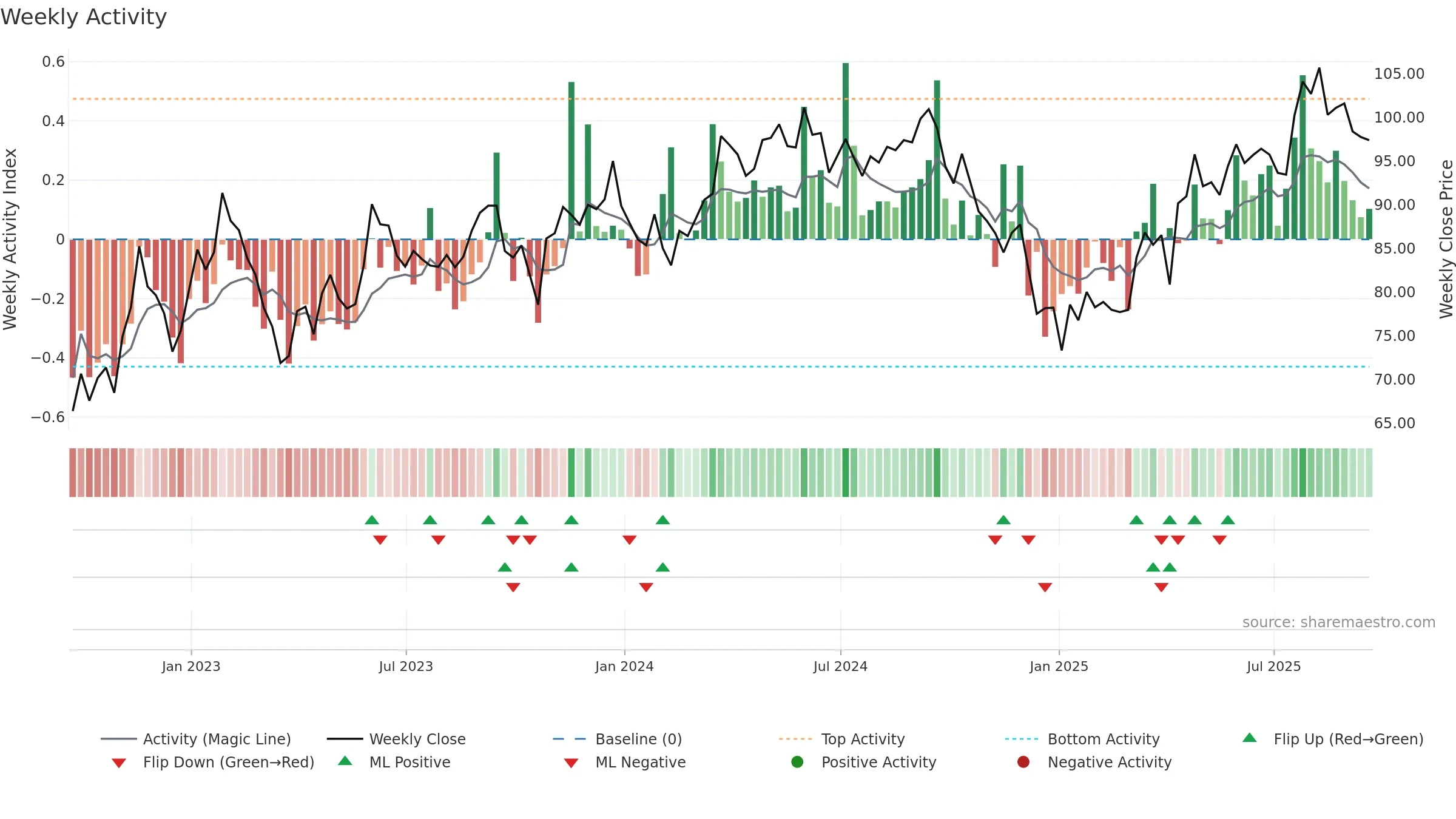Click the Jul 2024 x-axis label
The height and width of the screenshot is (819, 1456).
coord(840,666)
